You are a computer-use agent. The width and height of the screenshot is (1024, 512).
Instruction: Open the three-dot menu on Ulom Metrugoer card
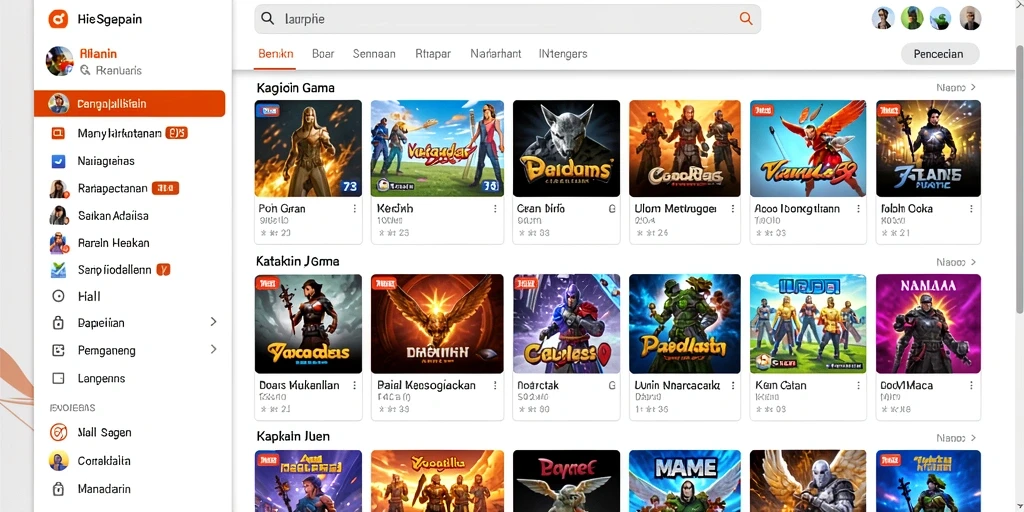pos(733,209)
